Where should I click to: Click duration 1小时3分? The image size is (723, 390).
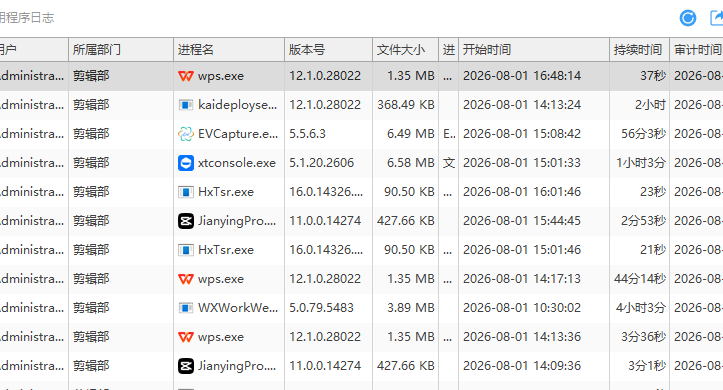coord(641,163)
